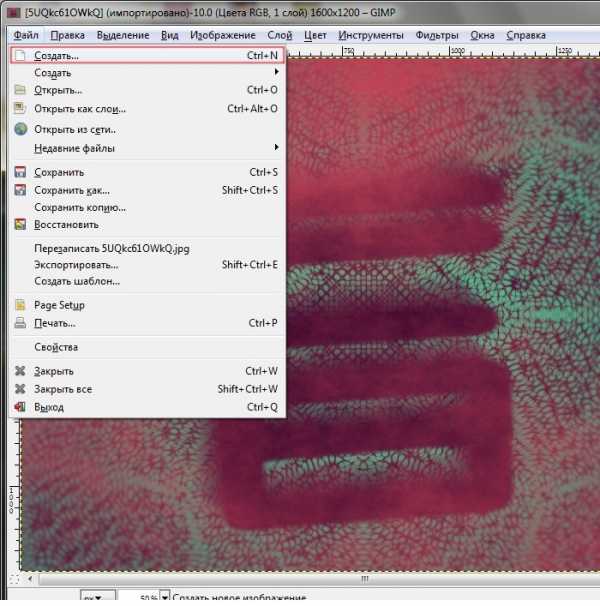Select Открыть как слои... menu entry
The width and height of the screenshot is (600, 606).
[147, 109]
